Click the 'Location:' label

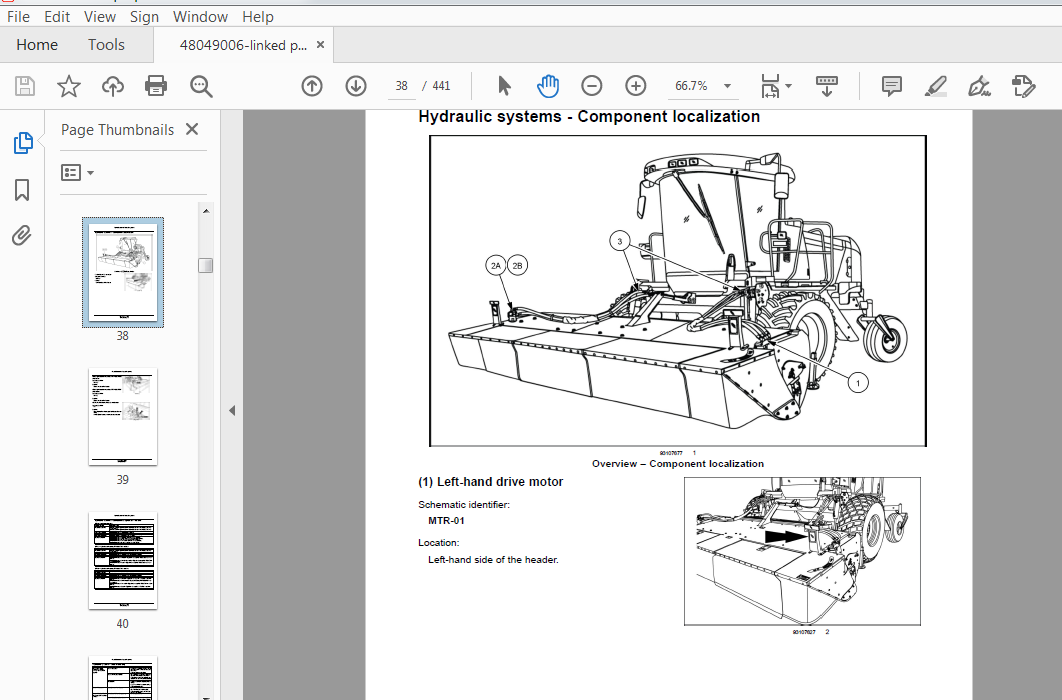[x=438, y=542]
